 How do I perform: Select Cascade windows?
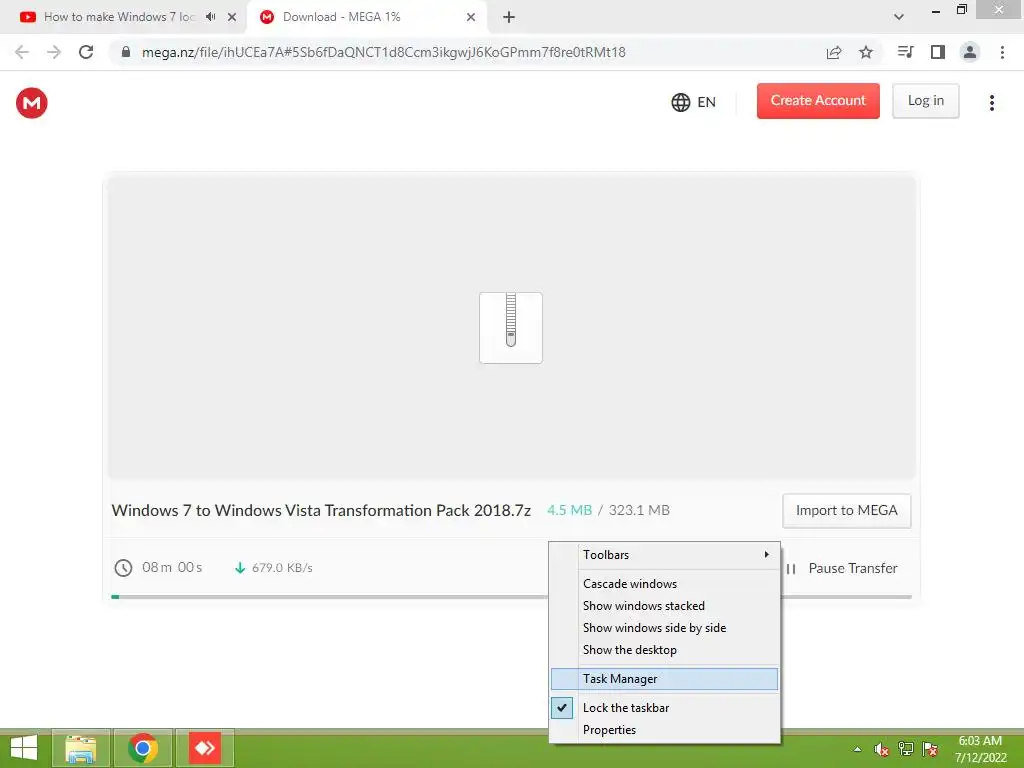tap(664, 584)
